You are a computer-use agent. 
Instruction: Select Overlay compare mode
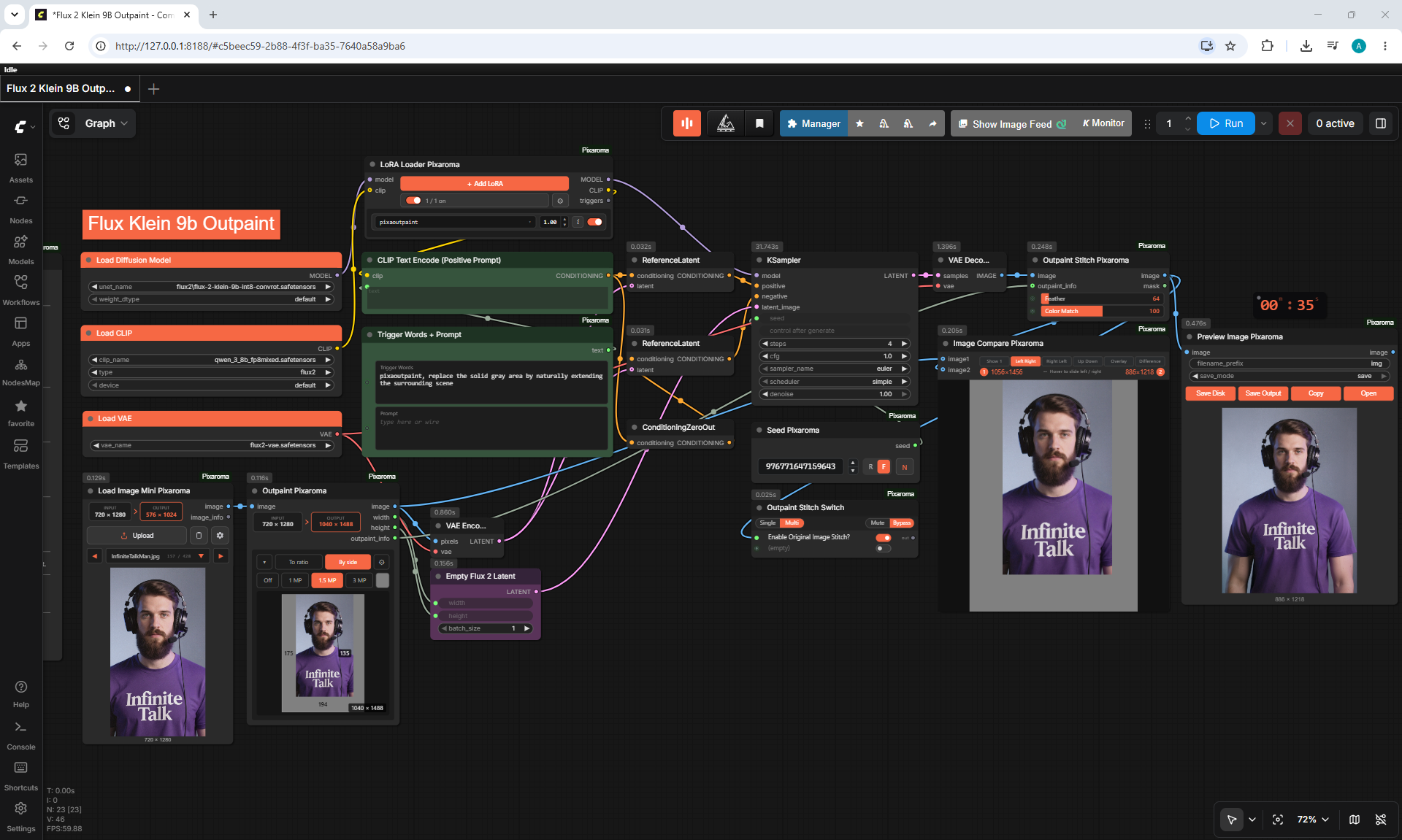coord(1119,361)
